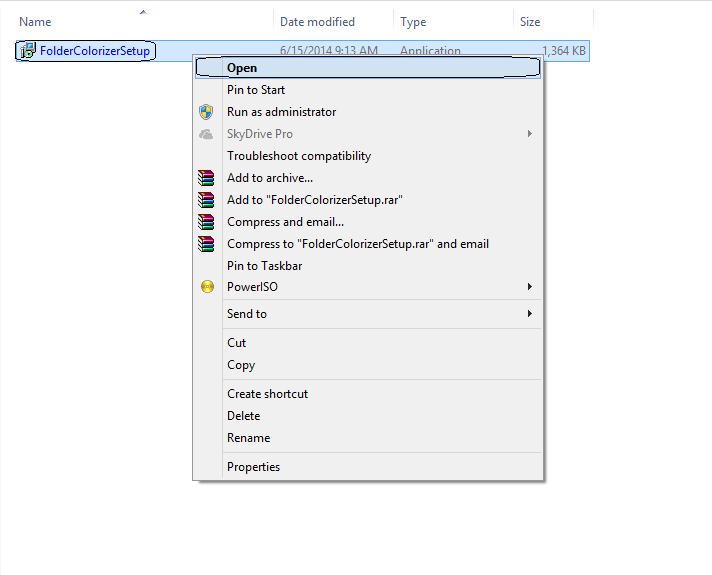Select Cut from the context menu
The width and height of the screenshot is (712, 575).
click(x=368, y=343)
